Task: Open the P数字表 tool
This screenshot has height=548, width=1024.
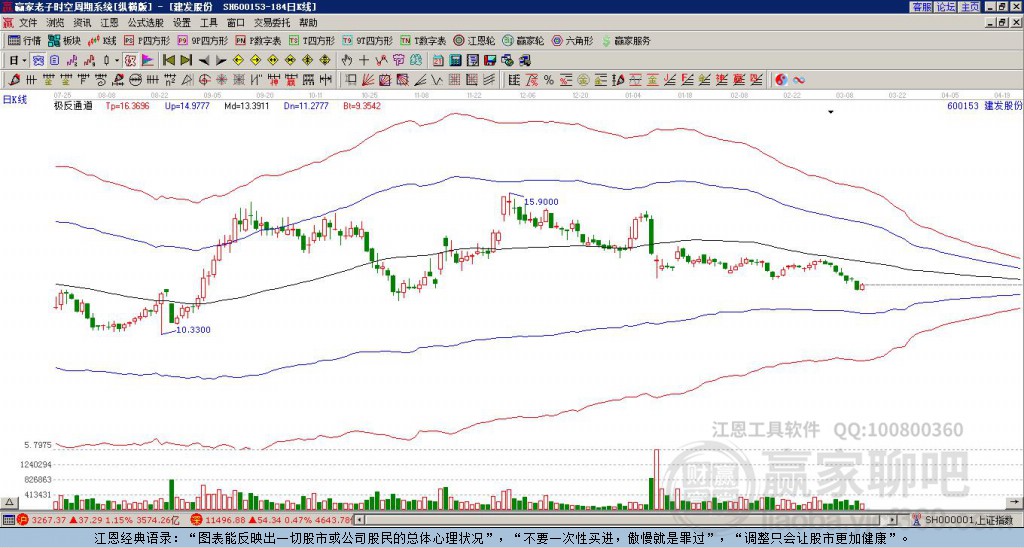Action: tap(258, 40)
